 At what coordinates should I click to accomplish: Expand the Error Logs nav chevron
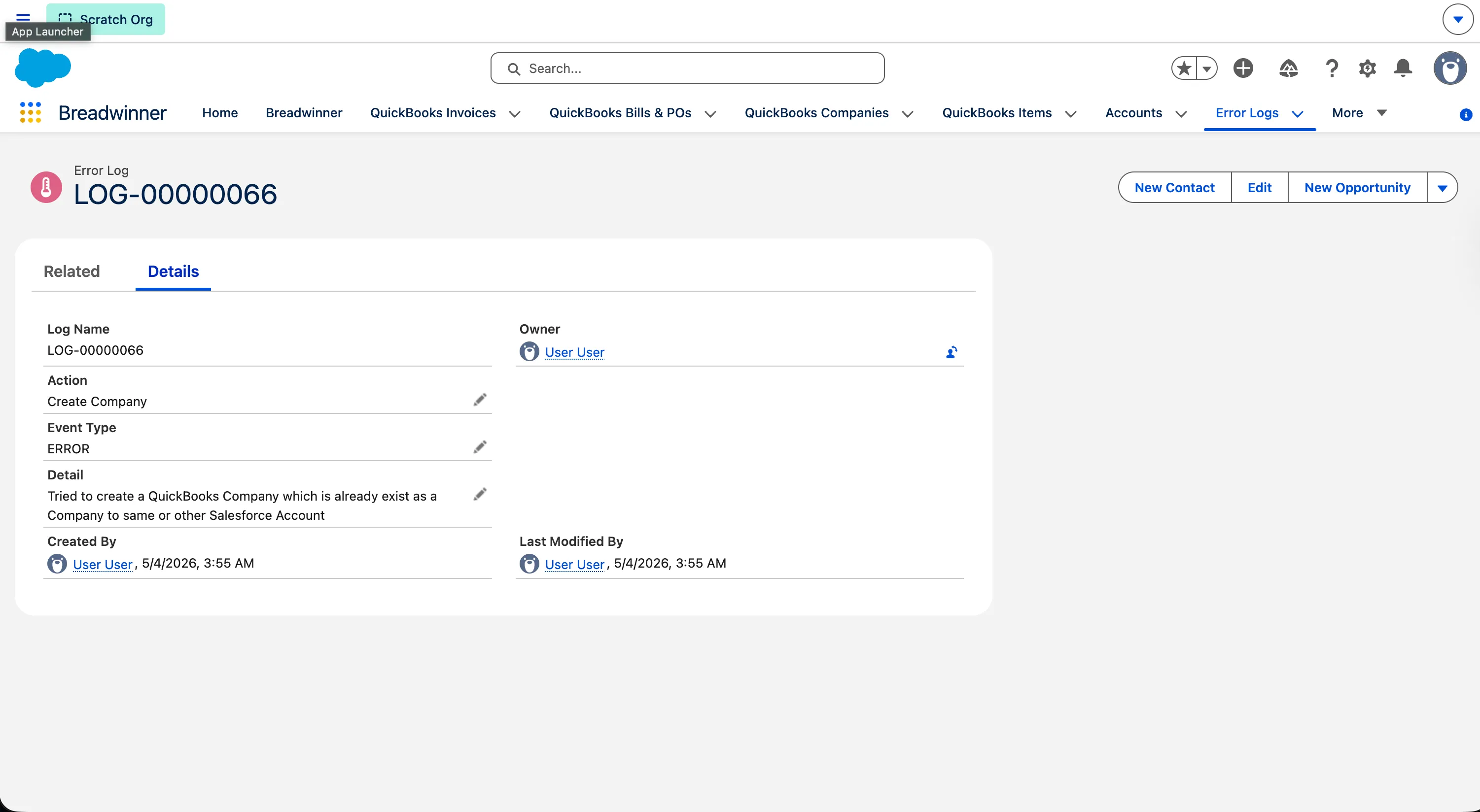point(1297,114)
